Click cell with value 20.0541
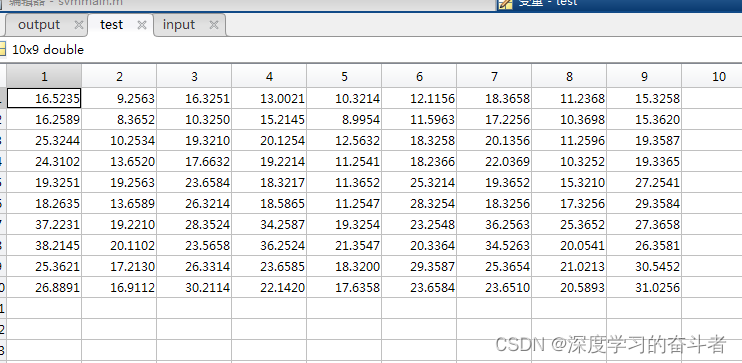742x363 pixels. click(569, 245)
